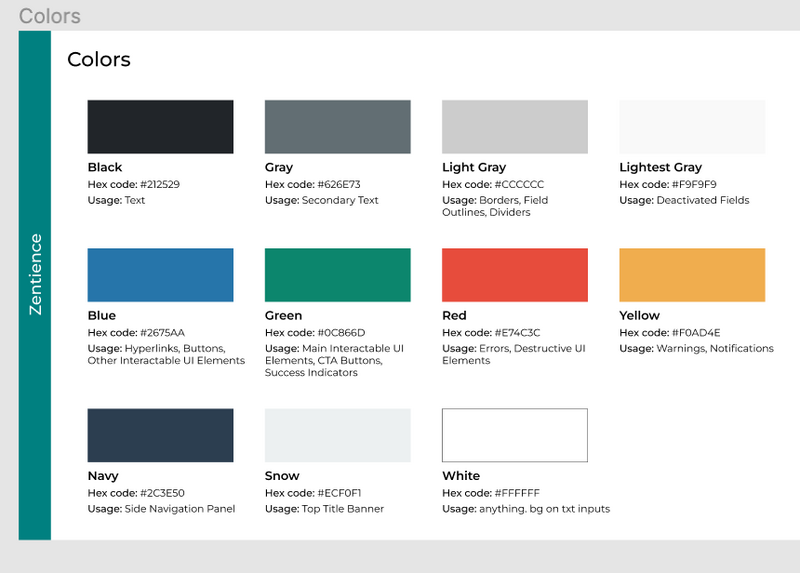Select the Light Gray color swatch
This screenshot has height=573, width=800.
[515, 127]
